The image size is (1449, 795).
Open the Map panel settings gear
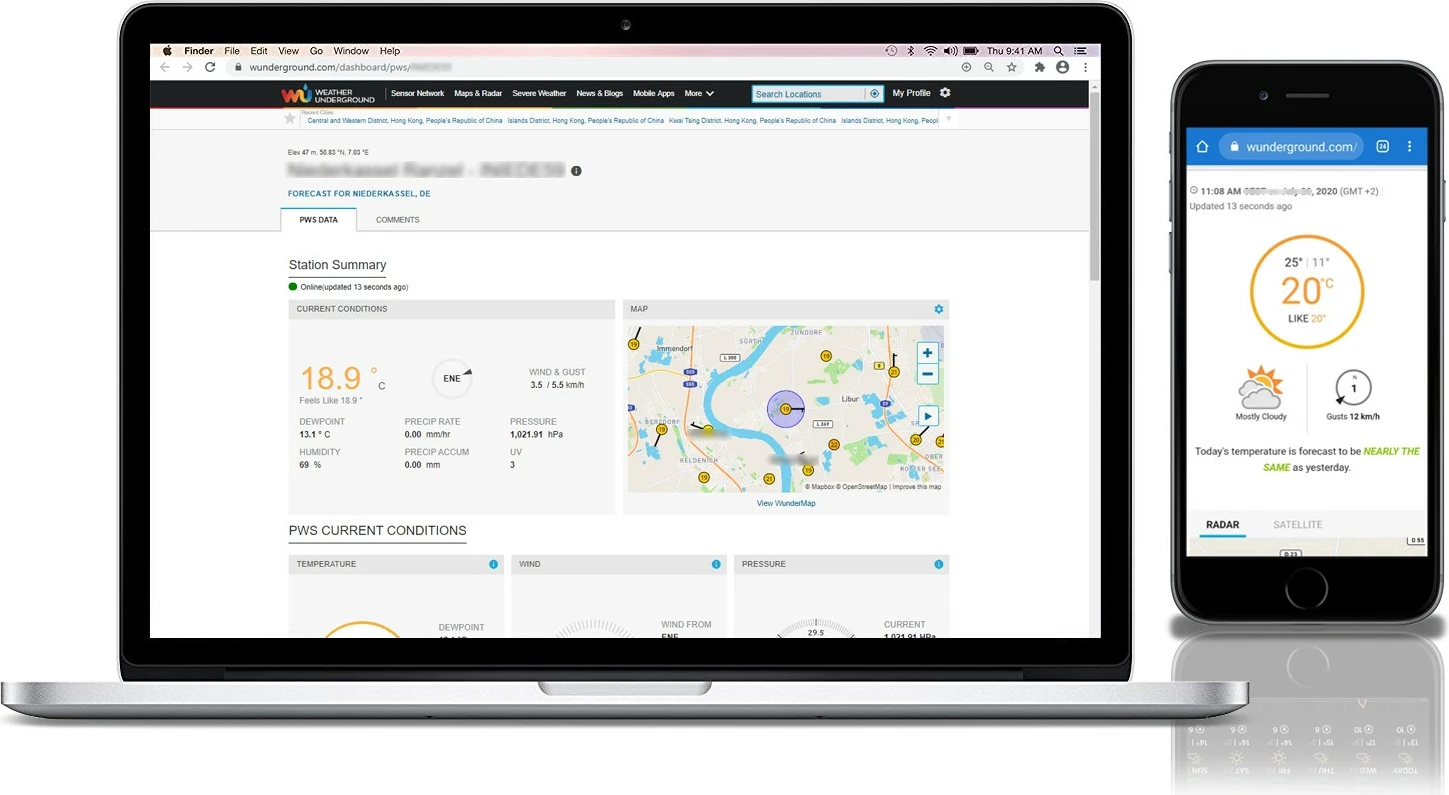938,309
